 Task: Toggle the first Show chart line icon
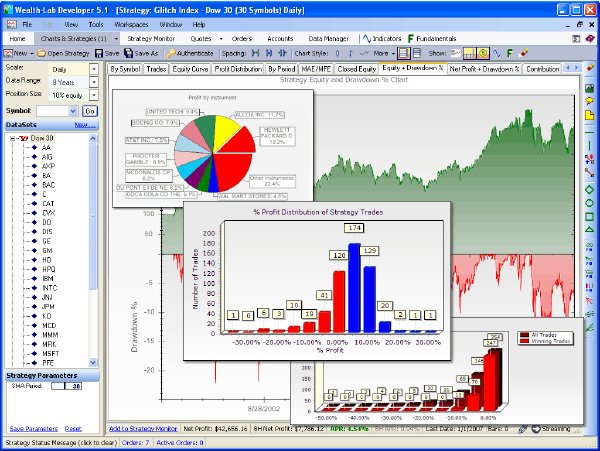456,53
